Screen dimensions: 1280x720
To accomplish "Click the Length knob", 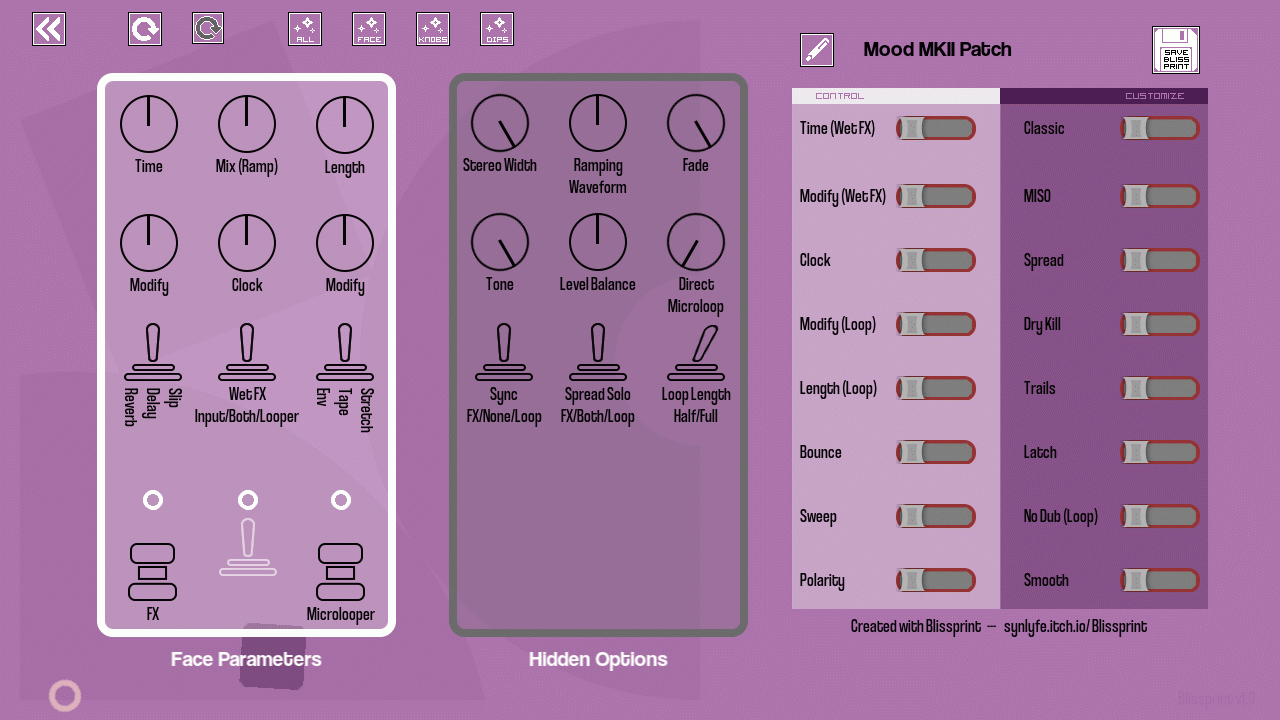I will [x=345, y=125].
